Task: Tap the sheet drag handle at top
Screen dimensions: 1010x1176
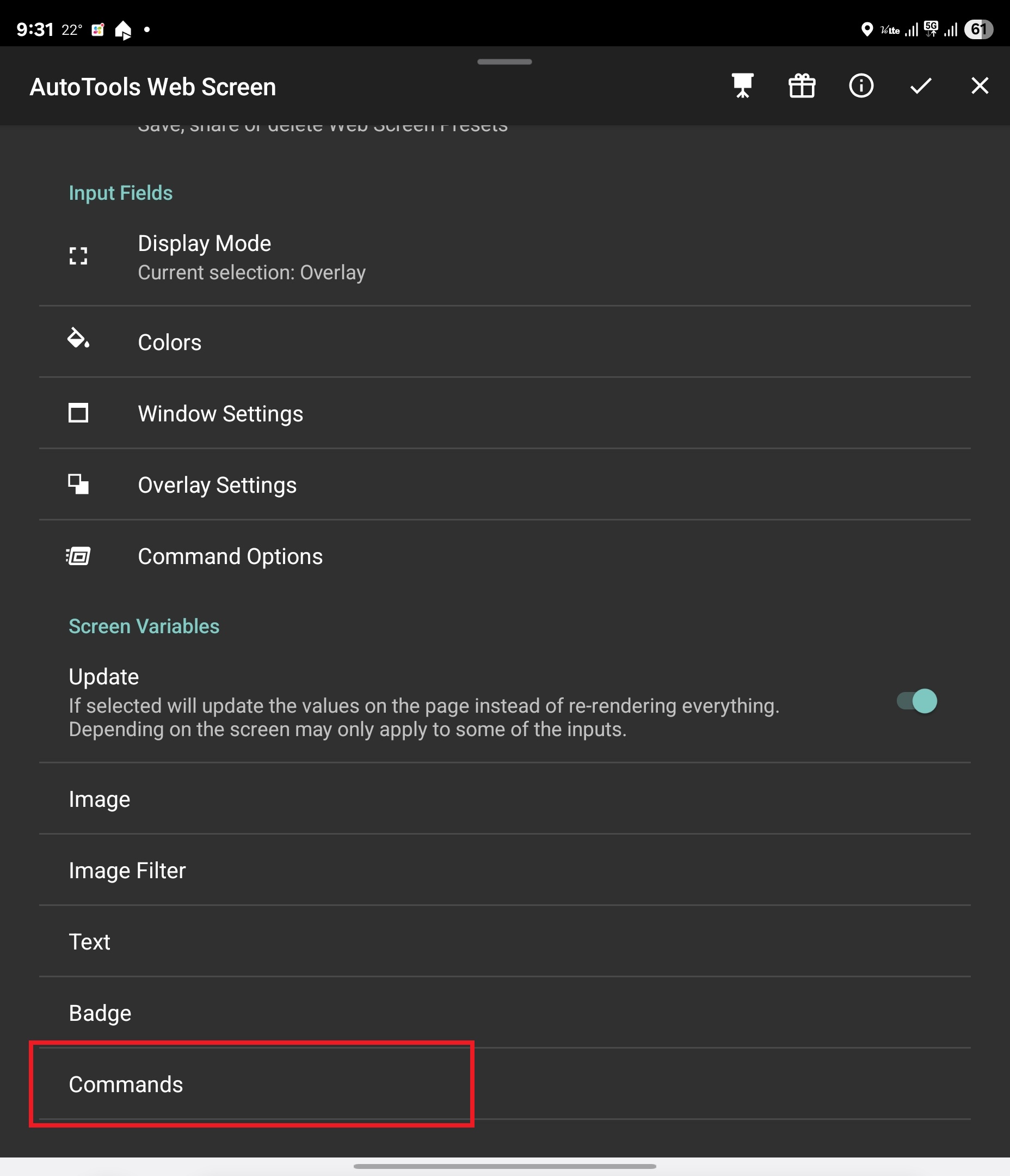Action: coord(504,62)
